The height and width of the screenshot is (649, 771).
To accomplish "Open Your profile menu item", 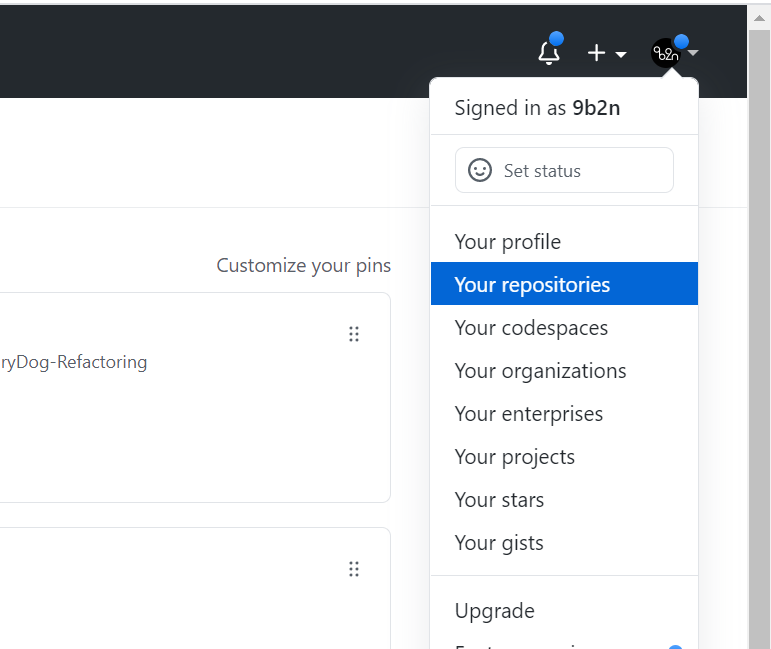I will (564, 241).
